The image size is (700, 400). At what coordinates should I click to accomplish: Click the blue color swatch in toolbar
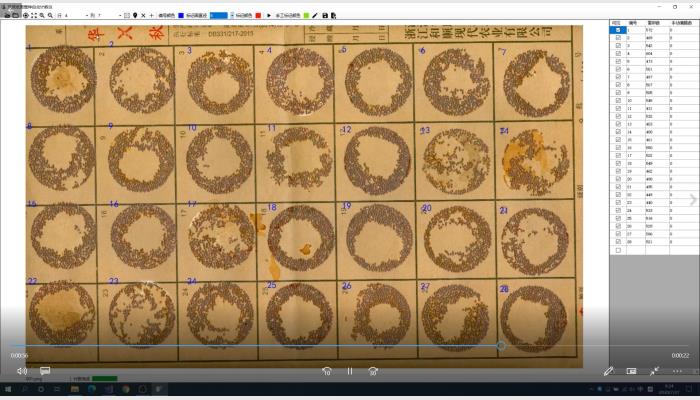[x=181, y=16]
